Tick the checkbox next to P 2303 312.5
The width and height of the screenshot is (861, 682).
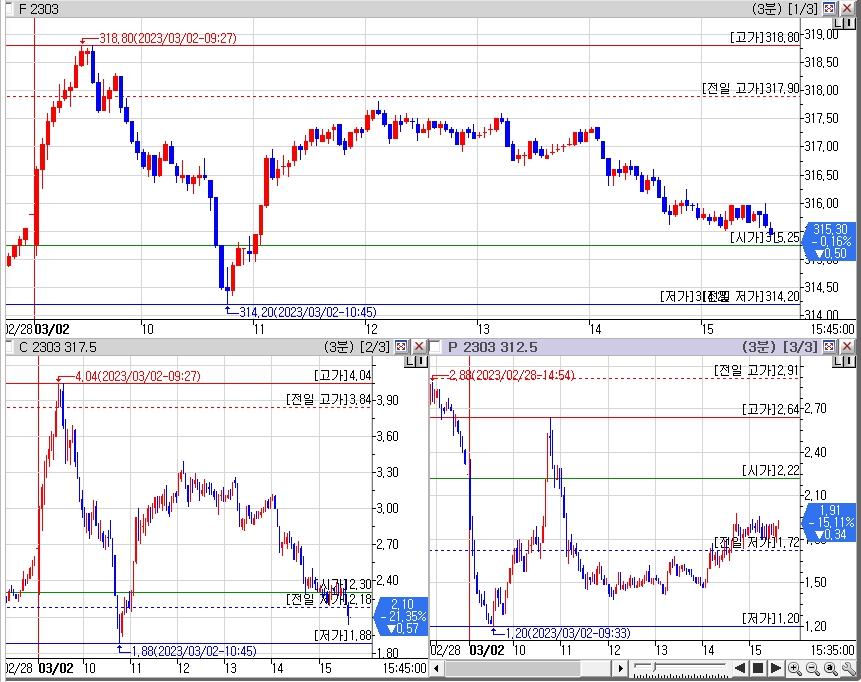(435, 346)
